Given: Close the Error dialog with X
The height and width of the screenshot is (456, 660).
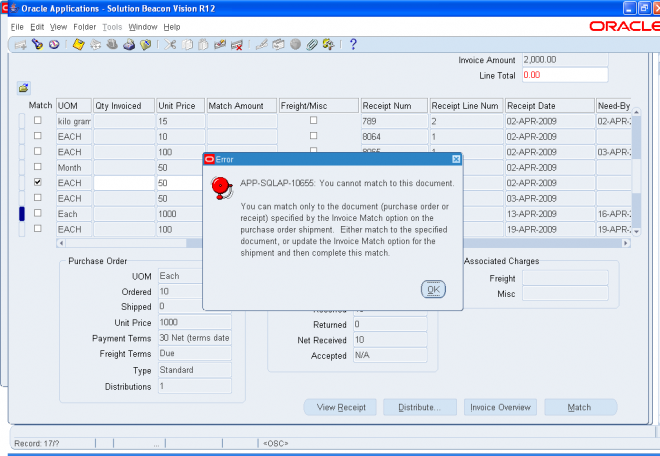Looking at the screenshot, I should 456,159.
